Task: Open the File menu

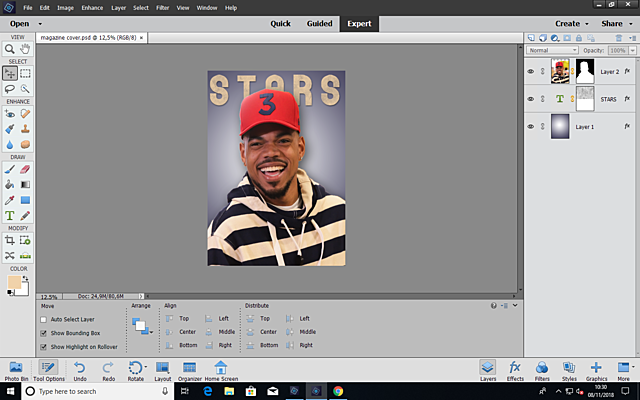Action: [x=28, y=8]
